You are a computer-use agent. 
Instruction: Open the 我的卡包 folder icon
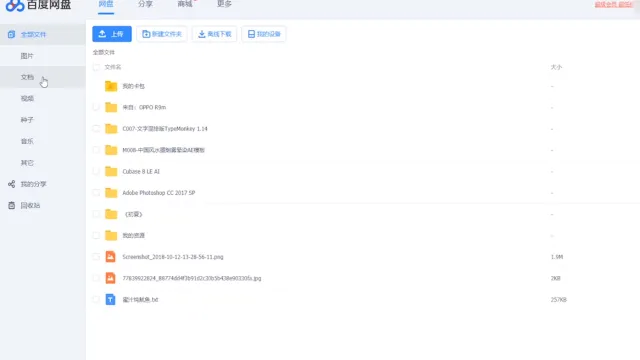tap(111, 86)
